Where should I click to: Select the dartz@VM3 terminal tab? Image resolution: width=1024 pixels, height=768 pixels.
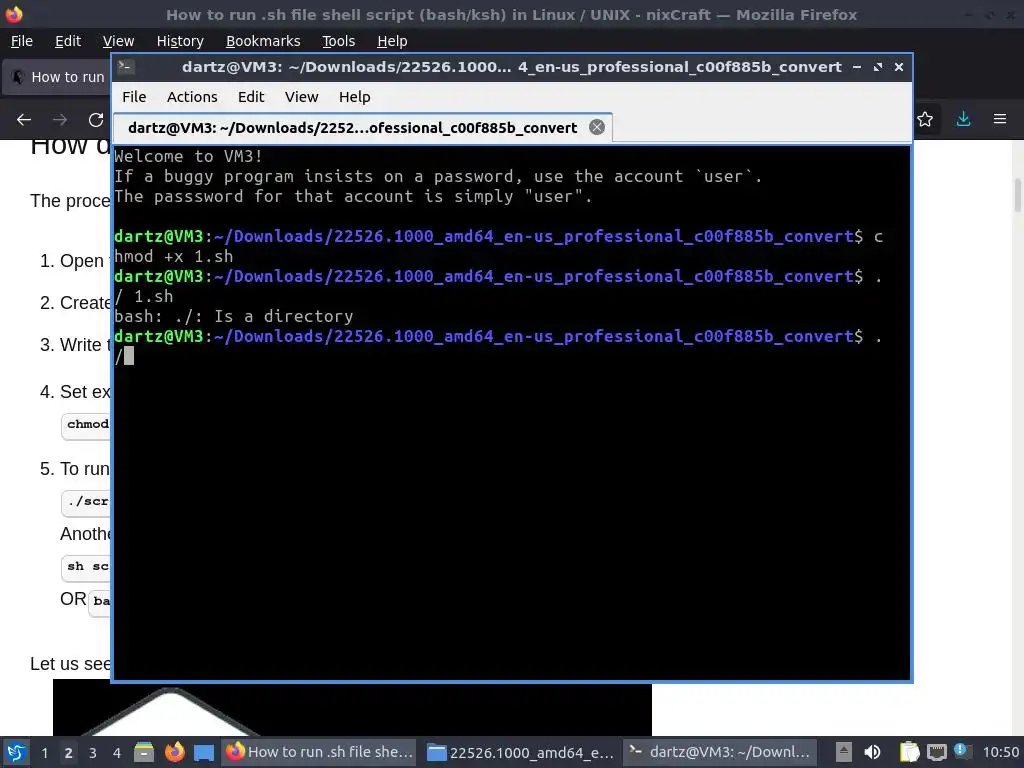click(x=362, y=127)
